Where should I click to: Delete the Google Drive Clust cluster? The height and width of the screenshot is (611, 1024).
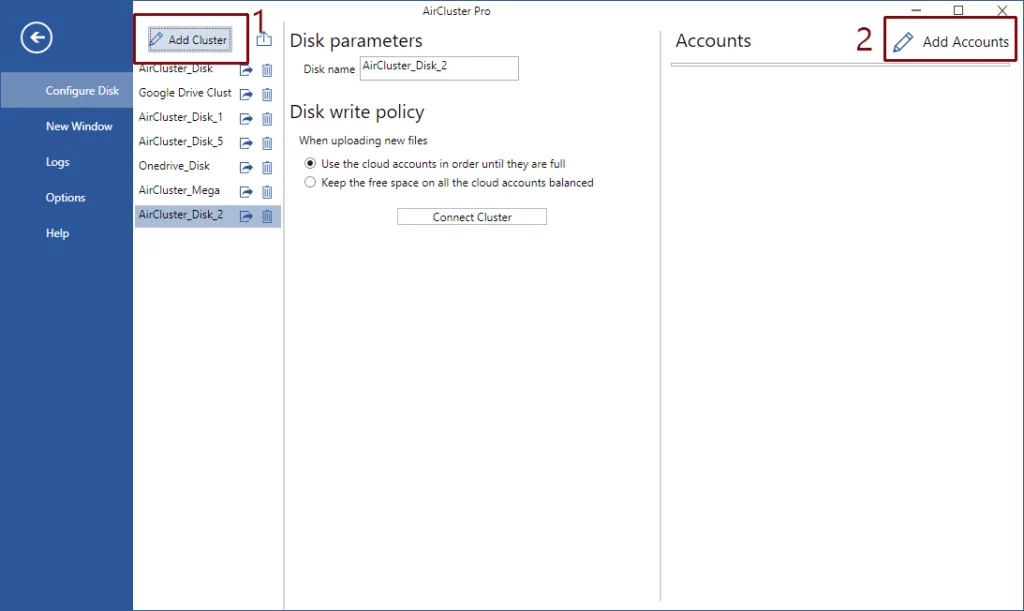pos(267,94)
